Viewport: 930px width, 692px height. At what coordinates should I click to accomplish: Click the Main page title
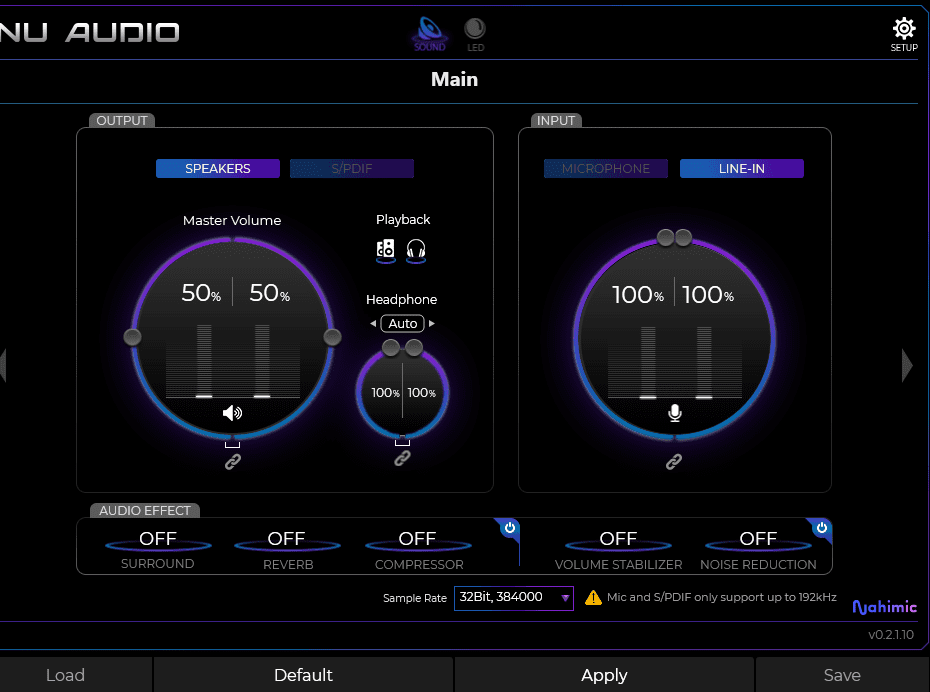pyautogui.click(x=454, y=79)
